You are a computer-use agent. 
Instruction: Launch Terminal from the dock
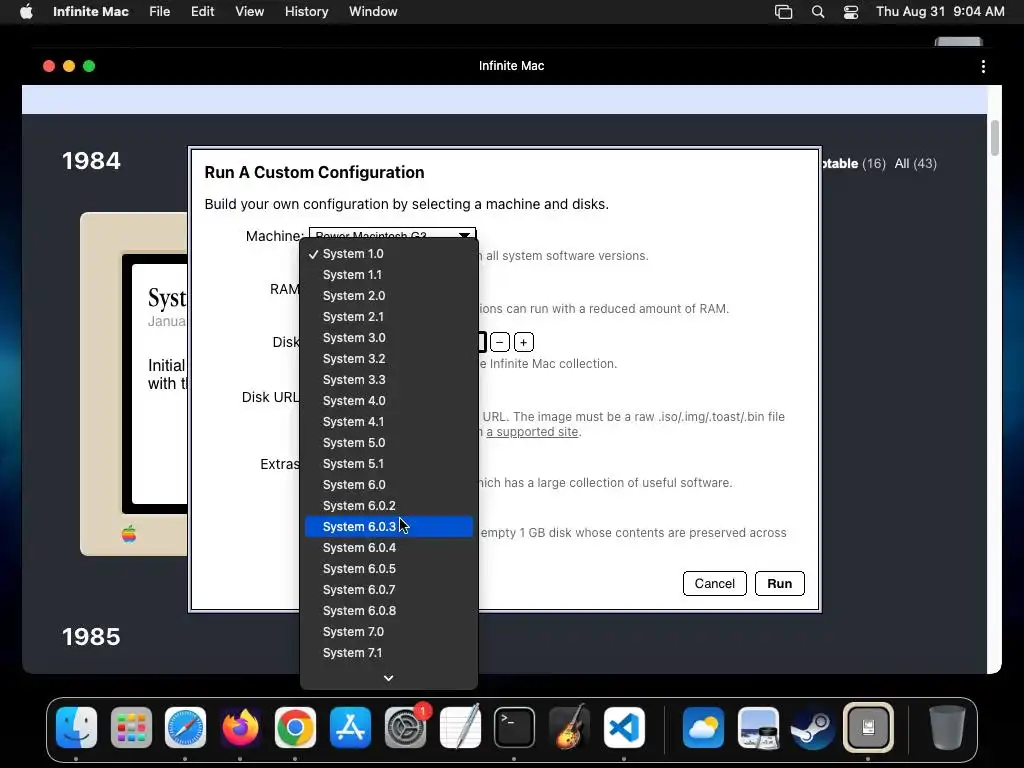pos(515,727)
